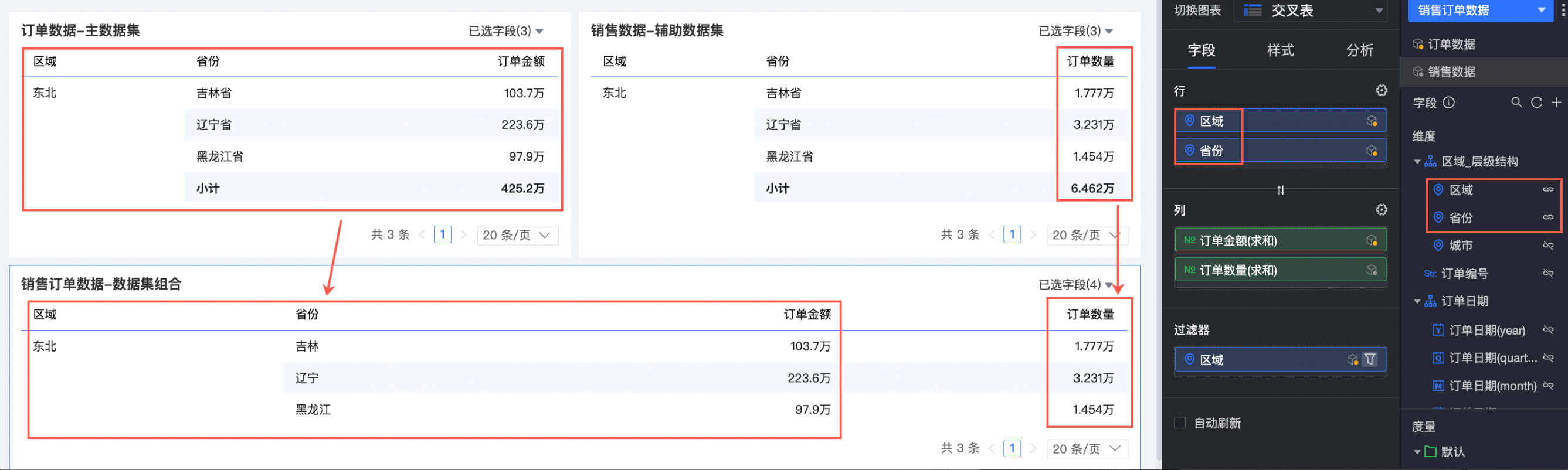Click the search icon in the 字段 panel

click(1516, 103)
